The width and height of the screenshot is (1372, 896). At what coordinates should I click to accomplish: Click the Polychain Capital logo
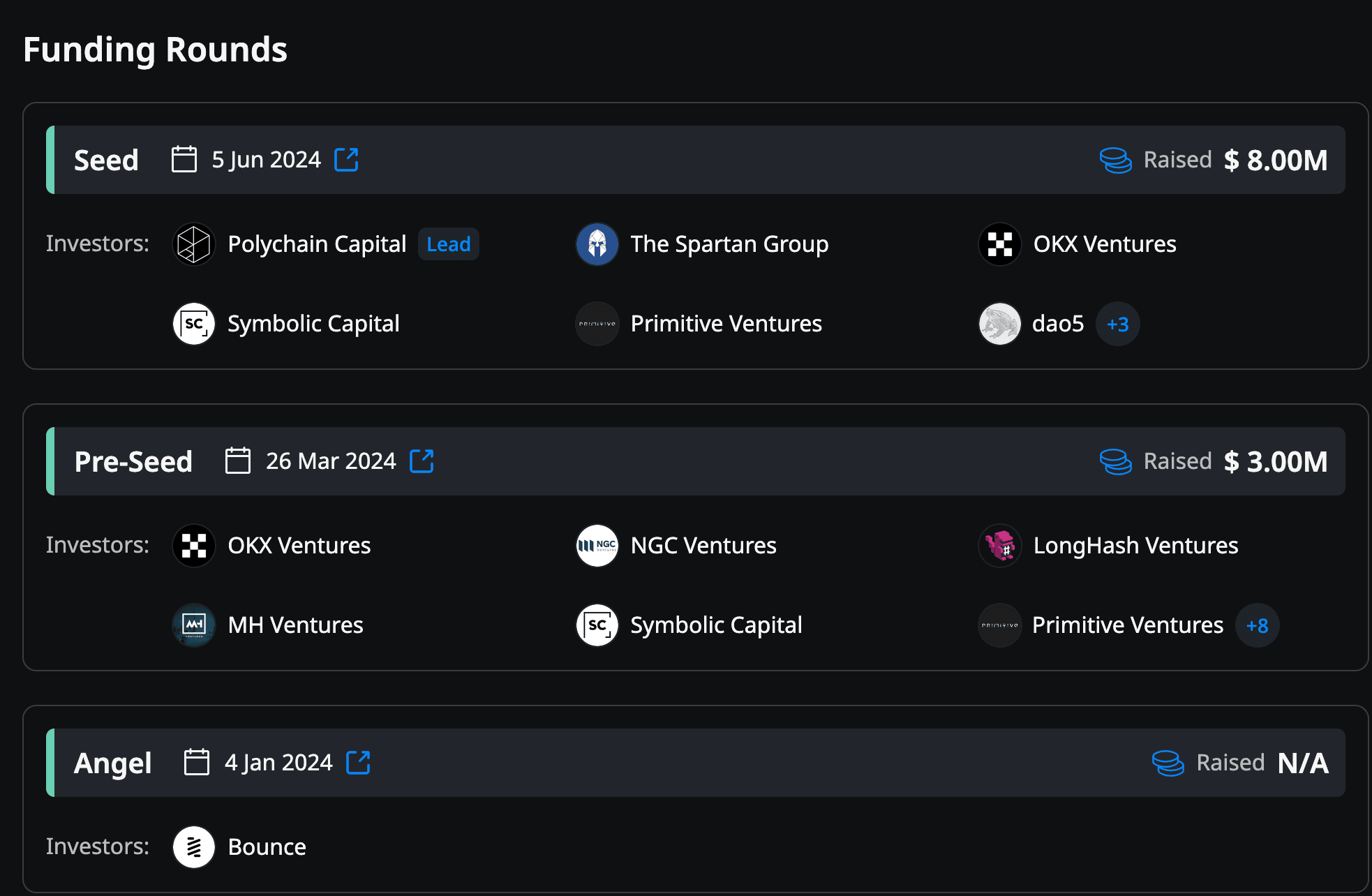pyautogui.click(x=194, y=244)
